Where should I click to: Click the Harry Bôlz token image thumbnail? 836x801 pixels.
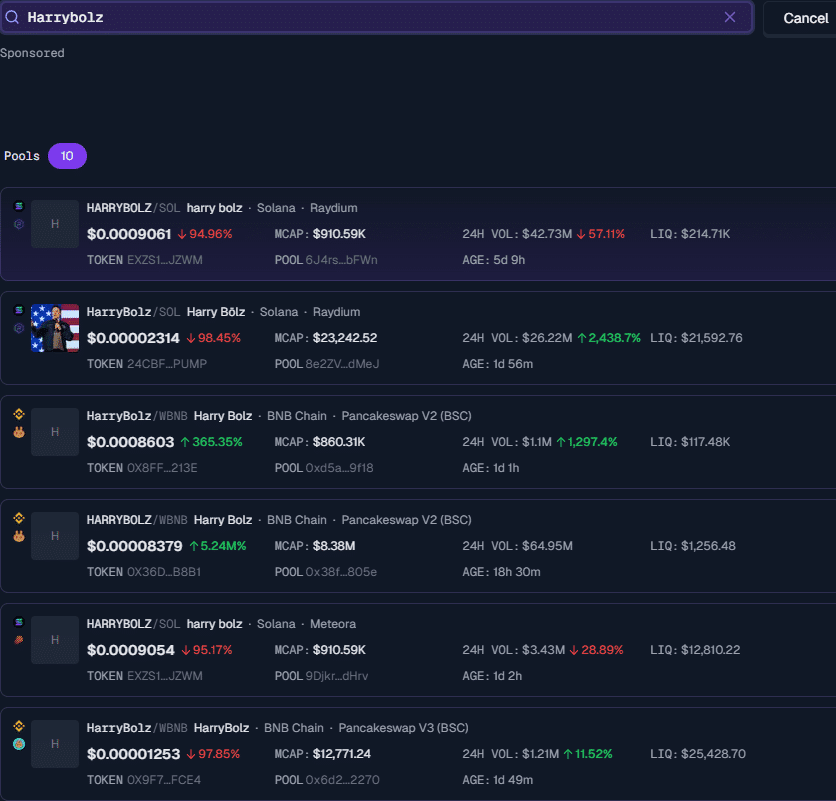click(x=55, y=327)
